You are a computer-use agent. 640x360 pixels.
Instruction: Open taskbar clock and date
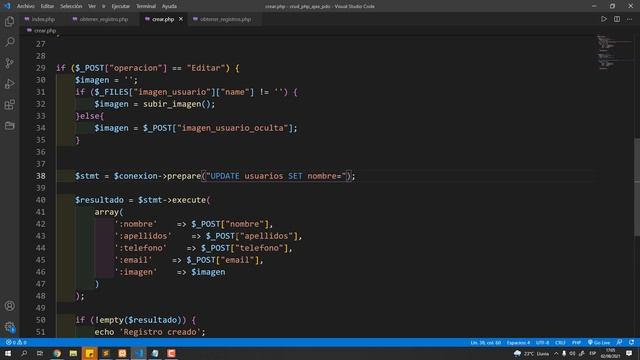[x=611, y=353]
